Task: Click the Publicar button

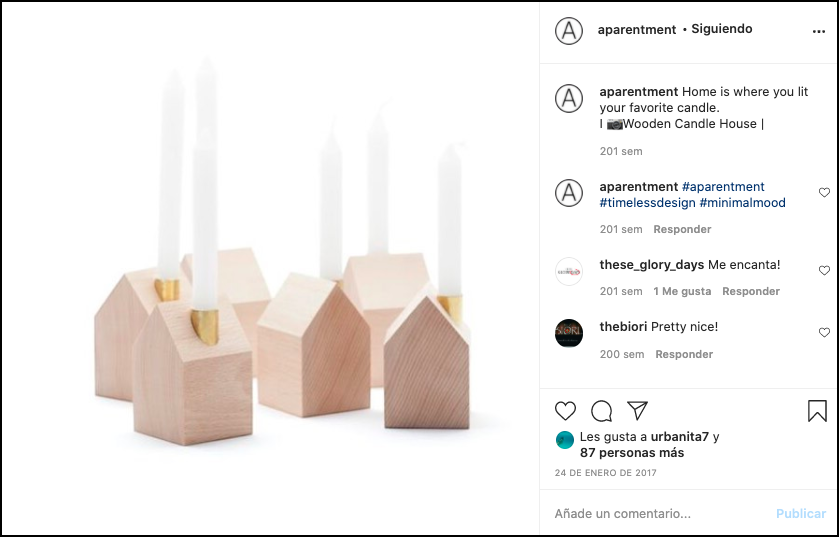Action: pos(801,513)
